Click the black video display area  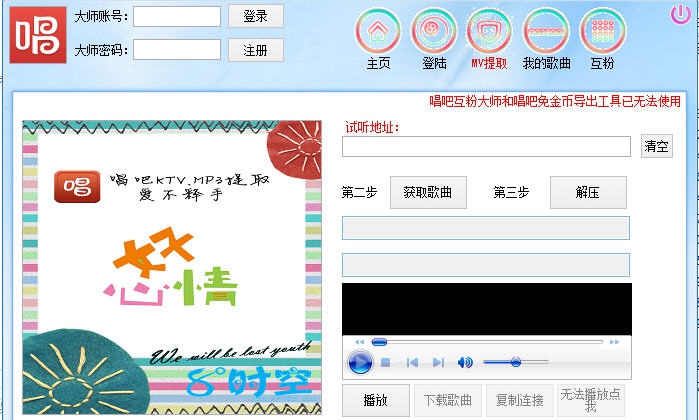coord(487,309)
